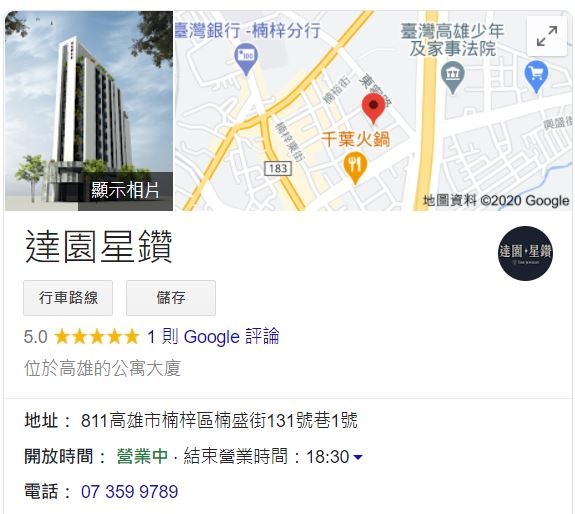Screen dimensions: 575x514
Task: Select the courthouse marker icon on map
Action: pos(453,77)
